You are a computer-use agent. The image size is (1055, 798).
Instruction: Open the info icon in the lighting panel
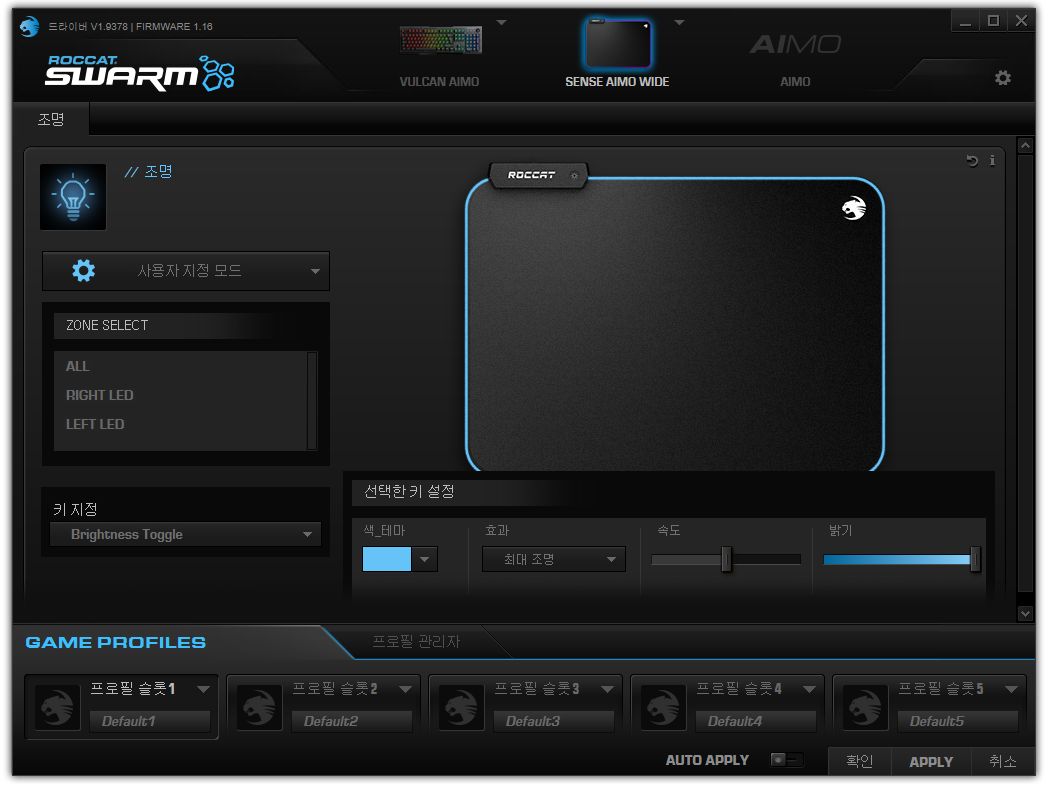992,160
